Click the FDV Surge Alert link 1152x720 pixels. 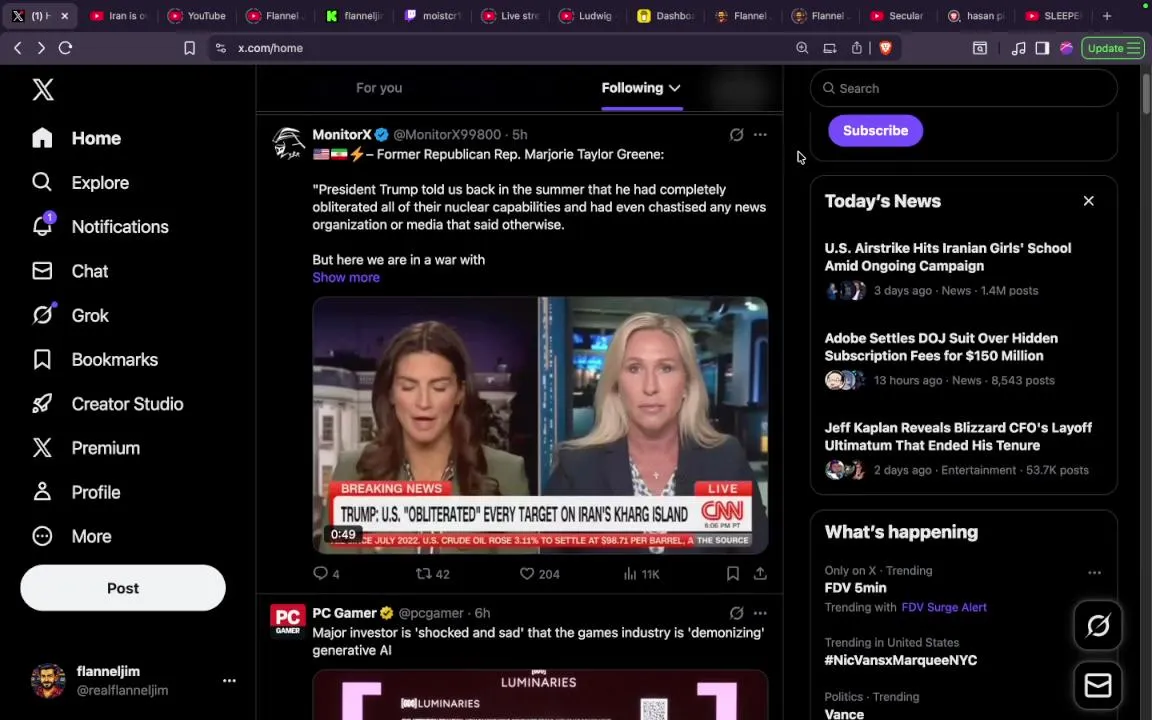point(943,607)
